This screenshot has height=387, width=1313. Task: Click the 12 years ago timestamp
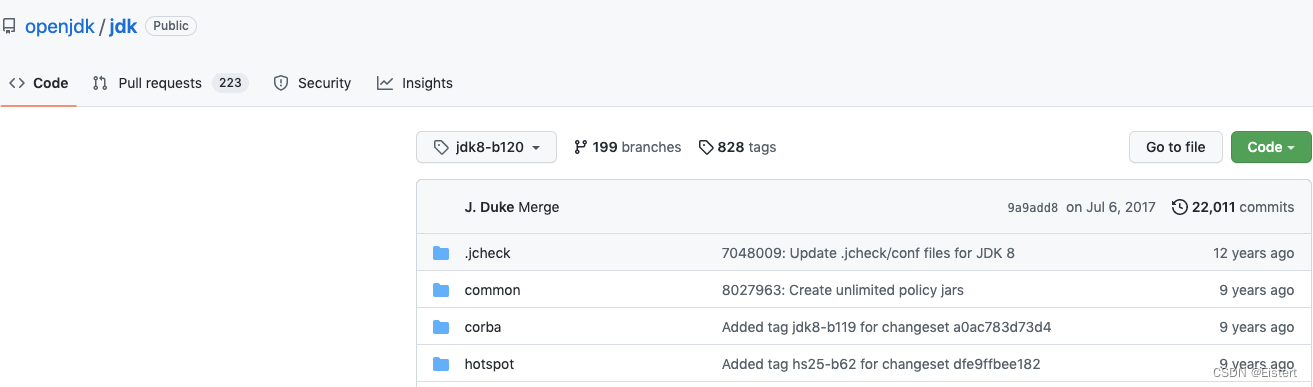[x=1254, y=253]
